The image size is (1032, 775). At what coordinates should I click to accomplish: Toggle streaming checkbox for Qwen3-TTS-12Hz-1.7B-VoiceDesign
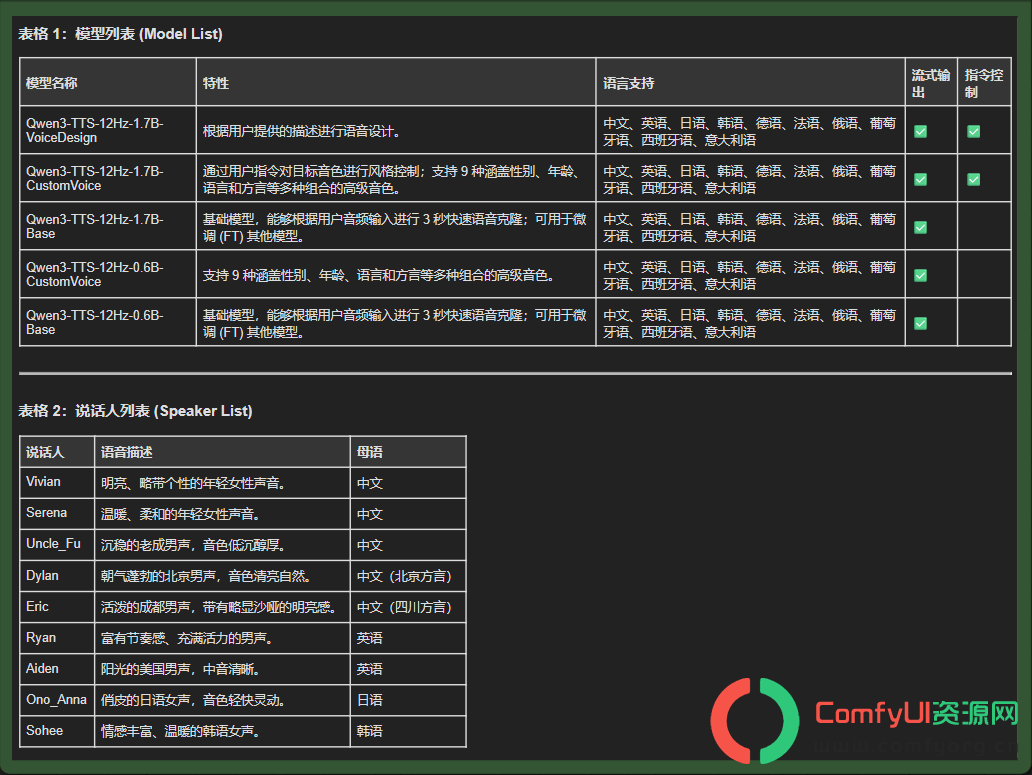click(920, 132)
